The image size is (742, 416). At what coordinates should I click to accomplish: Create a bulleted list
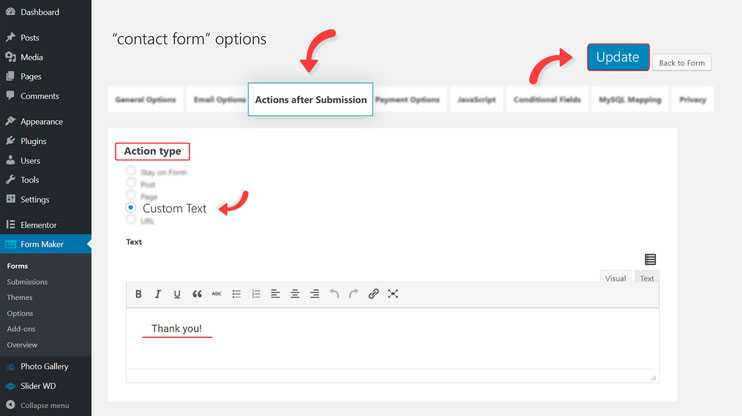click(x=236, y=294)
